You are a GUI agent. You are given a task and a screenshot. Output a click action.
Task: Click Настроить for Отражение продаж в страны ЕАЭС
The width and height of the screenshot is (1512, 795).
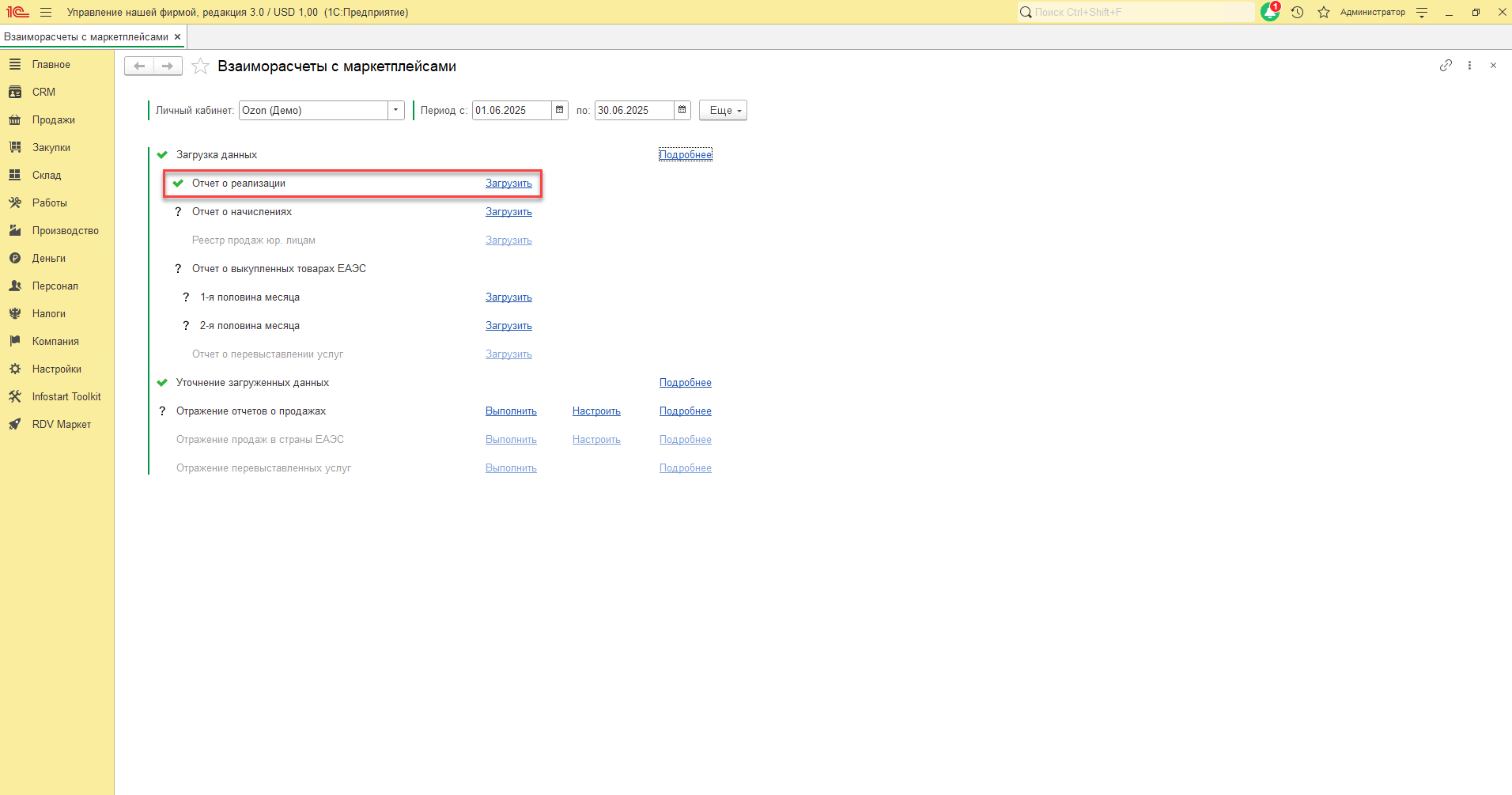click(x=596, y=440)
